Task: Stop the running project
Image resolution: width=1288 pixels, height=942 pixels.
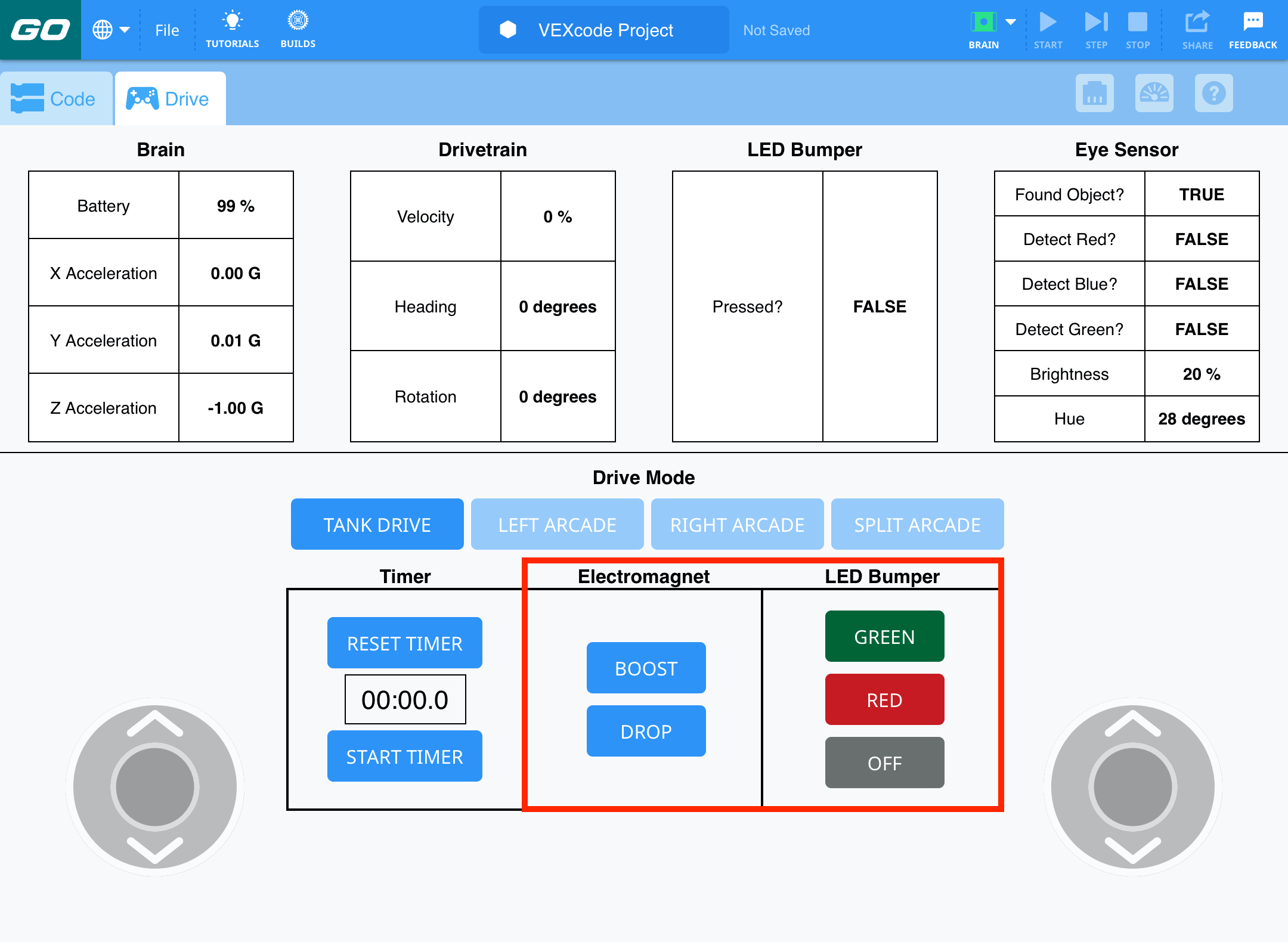Action: (1138, 30)
